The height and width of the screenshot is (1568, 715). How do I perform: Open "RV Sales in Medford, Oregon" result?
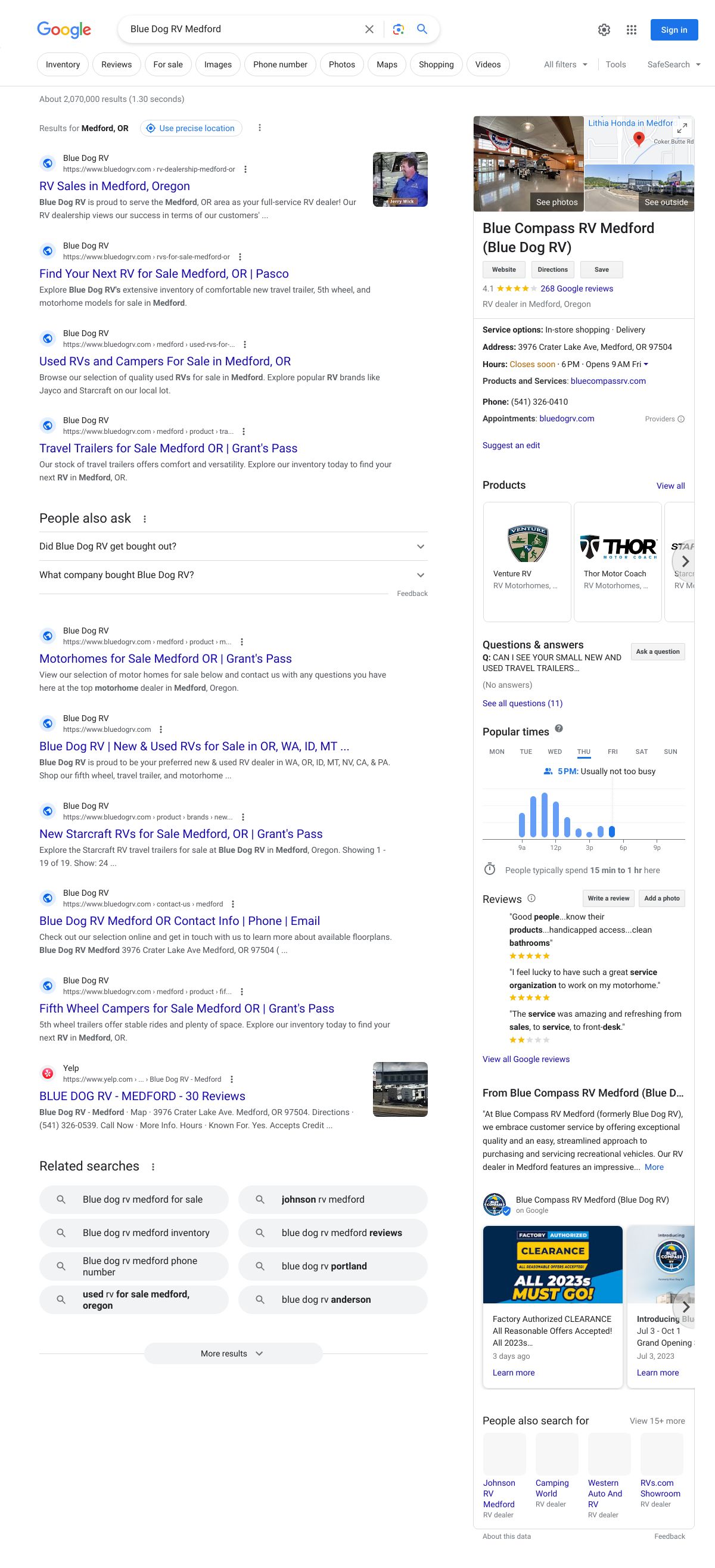(x=114, y=187)
